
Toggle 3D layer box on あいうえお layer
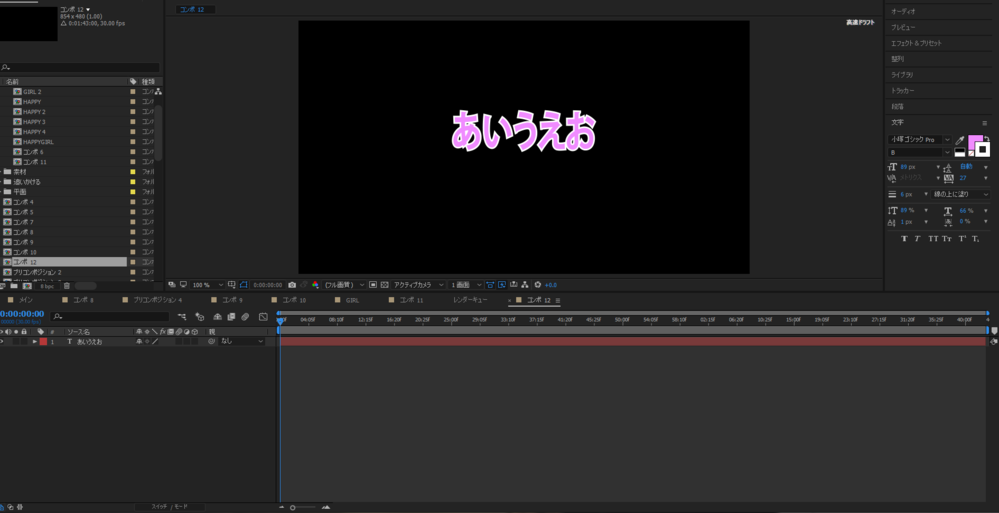tap(195, 342)
